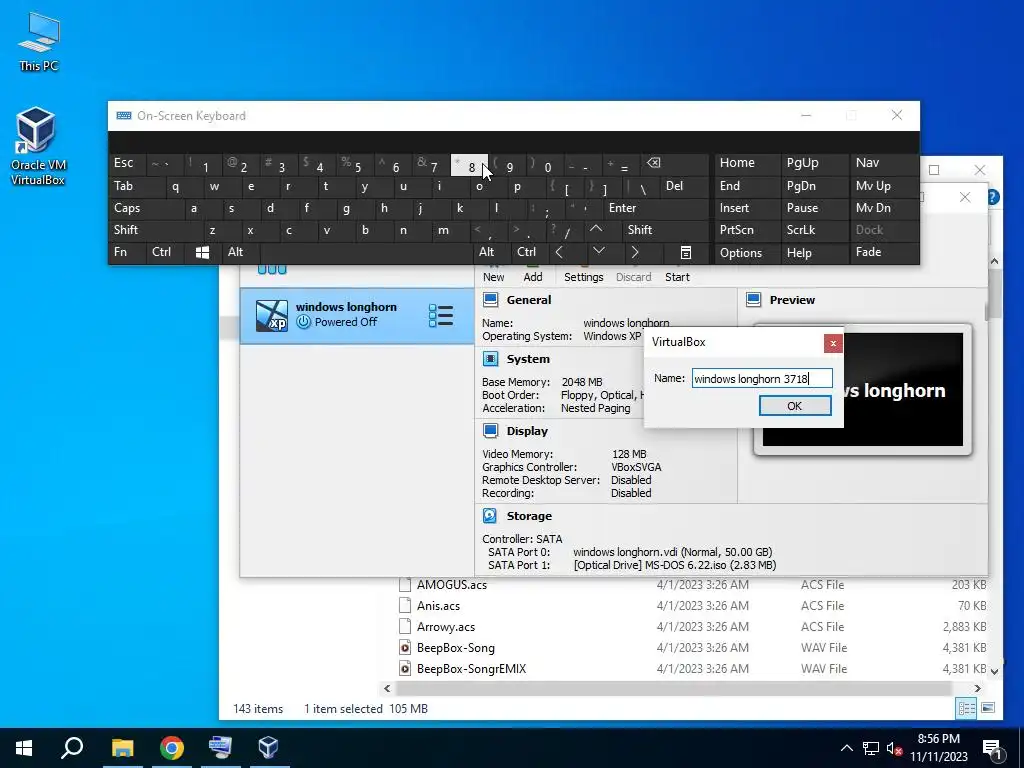Click the Name field in VirtualBox dialog
This screenshot has width=1024, height=768.
point(762,378)
